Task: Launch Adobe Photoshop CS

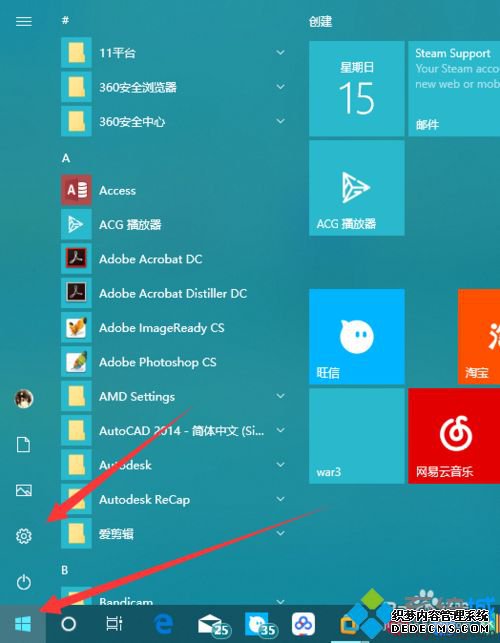Action: (174, 362)
